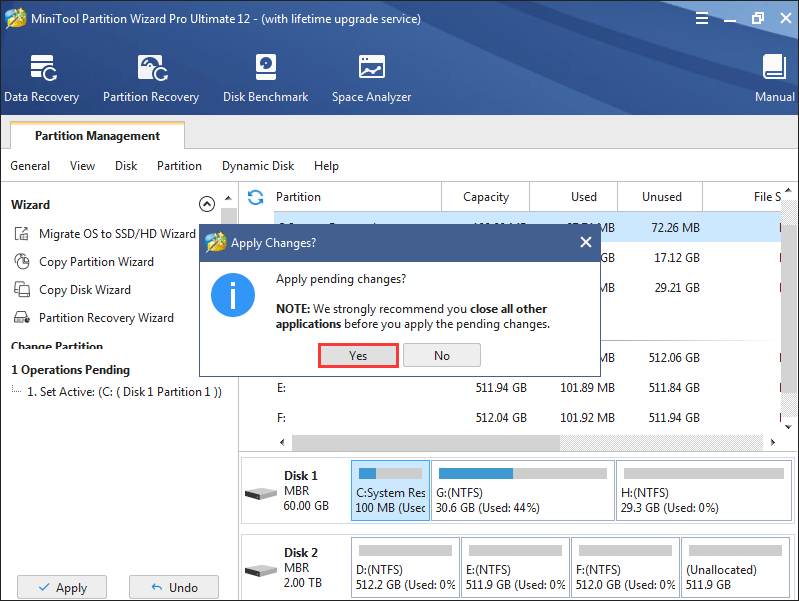799x601 pixels.
Task: Open Space Analyzer tool
Action: point(371,78)
